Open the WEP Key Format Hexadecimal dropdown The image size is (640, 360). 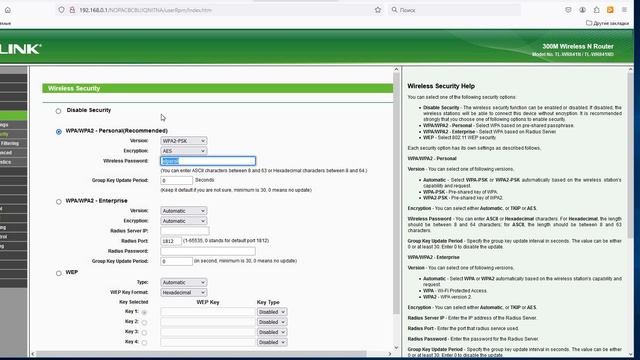[x=184, y=293]
